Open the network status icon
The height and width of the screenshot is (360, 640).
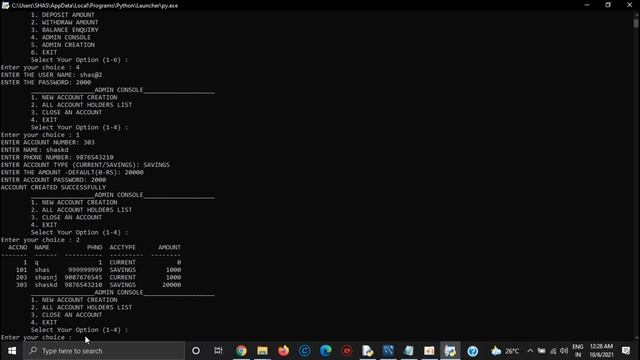click(553, 351)
